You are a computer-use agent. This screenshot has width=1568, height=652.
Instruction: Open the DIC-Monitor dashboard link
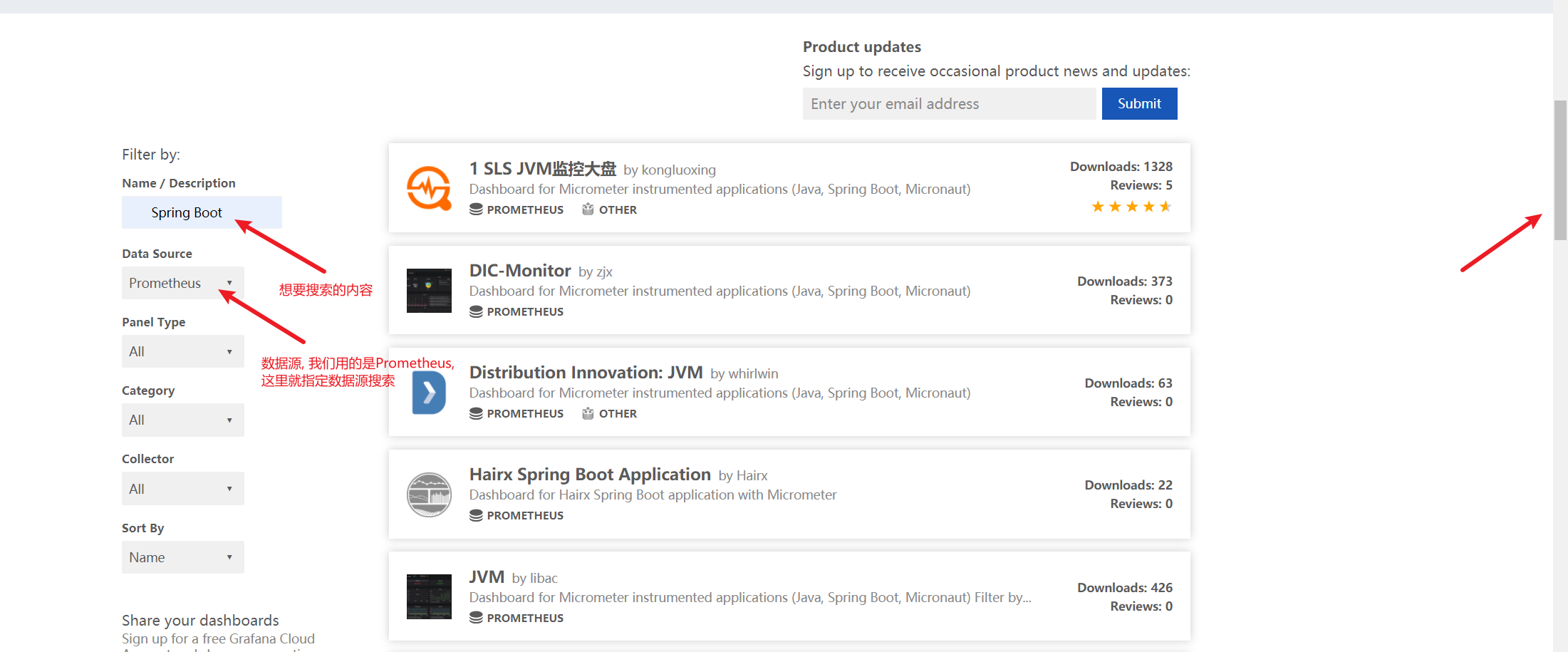[519, 271]
